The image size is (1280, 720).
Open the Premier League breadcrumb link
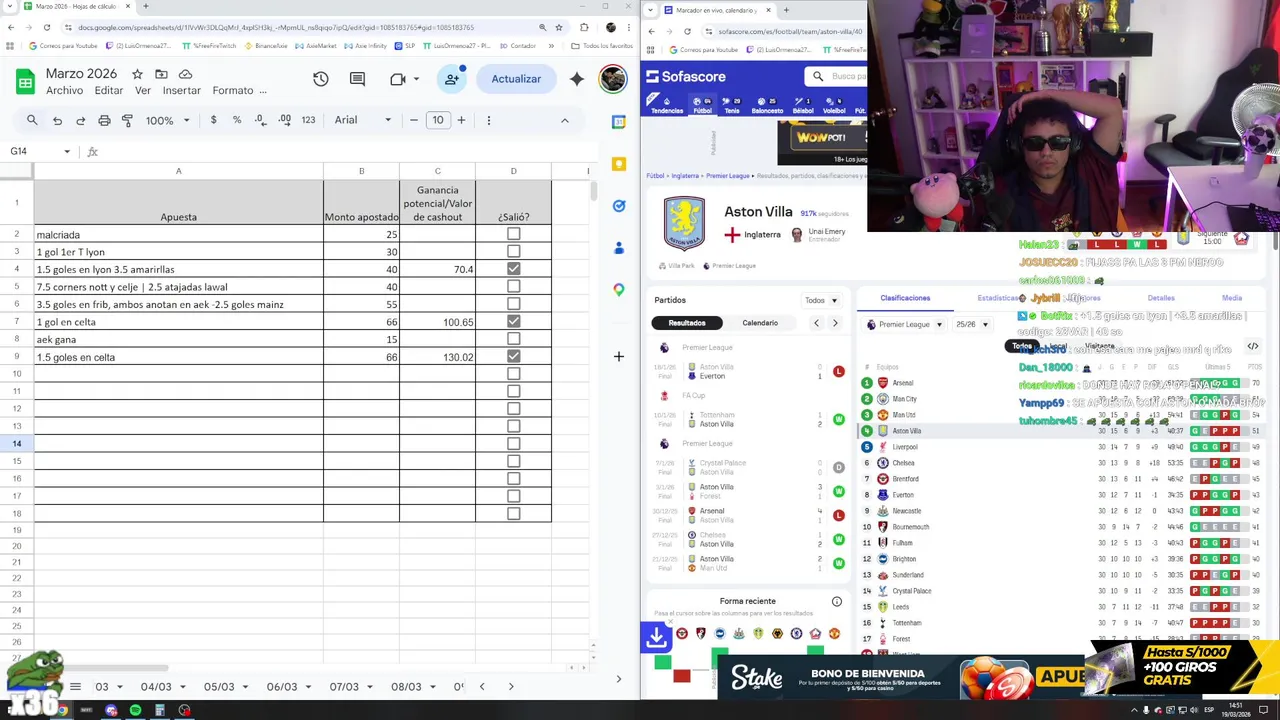pos(728,176)
